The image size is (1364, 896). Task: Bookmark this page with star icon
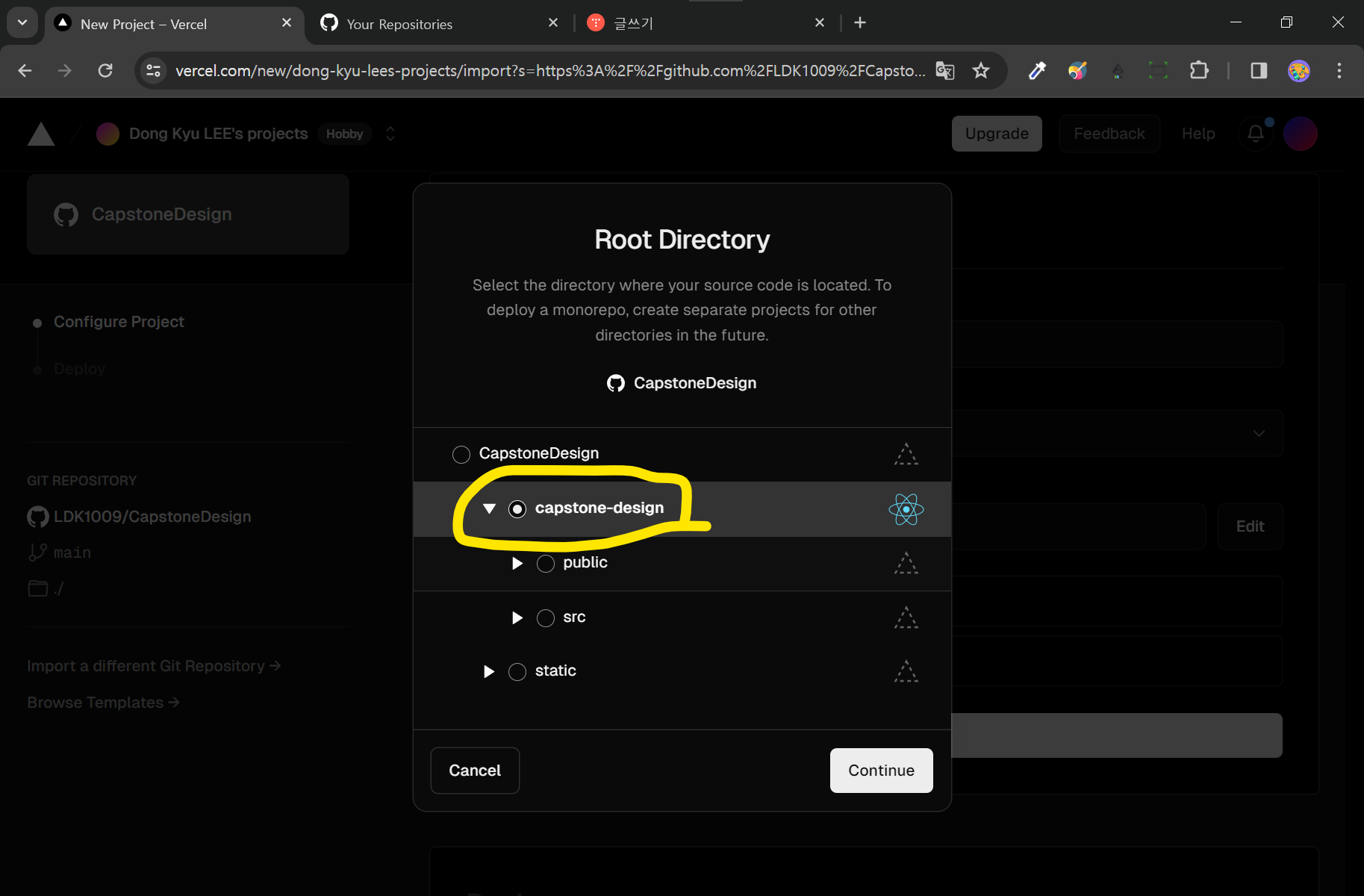pos(981,71)
